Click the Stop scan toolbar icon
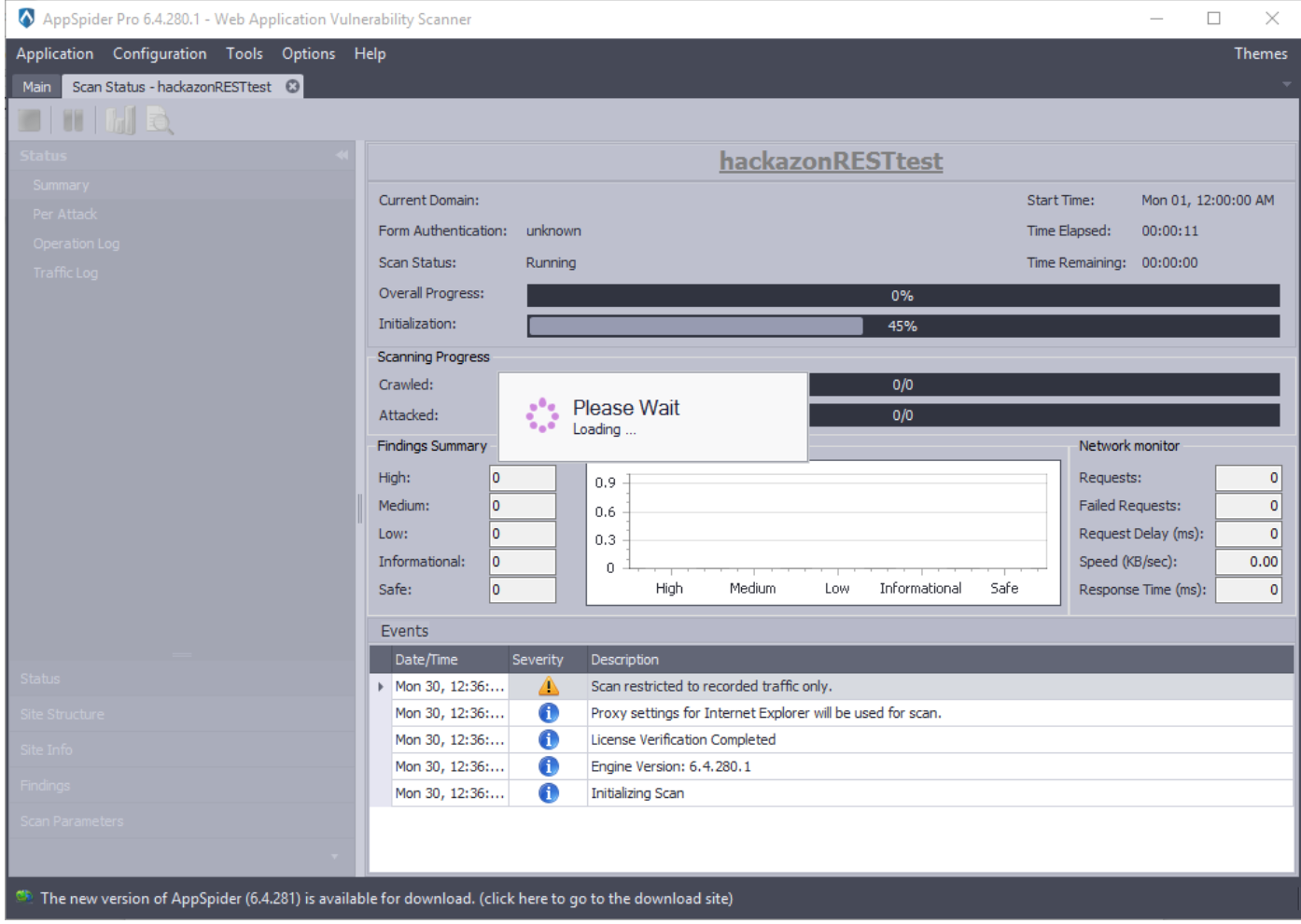Image resolution: width=1301 pixels, height=924 pixels. point(30,120)
